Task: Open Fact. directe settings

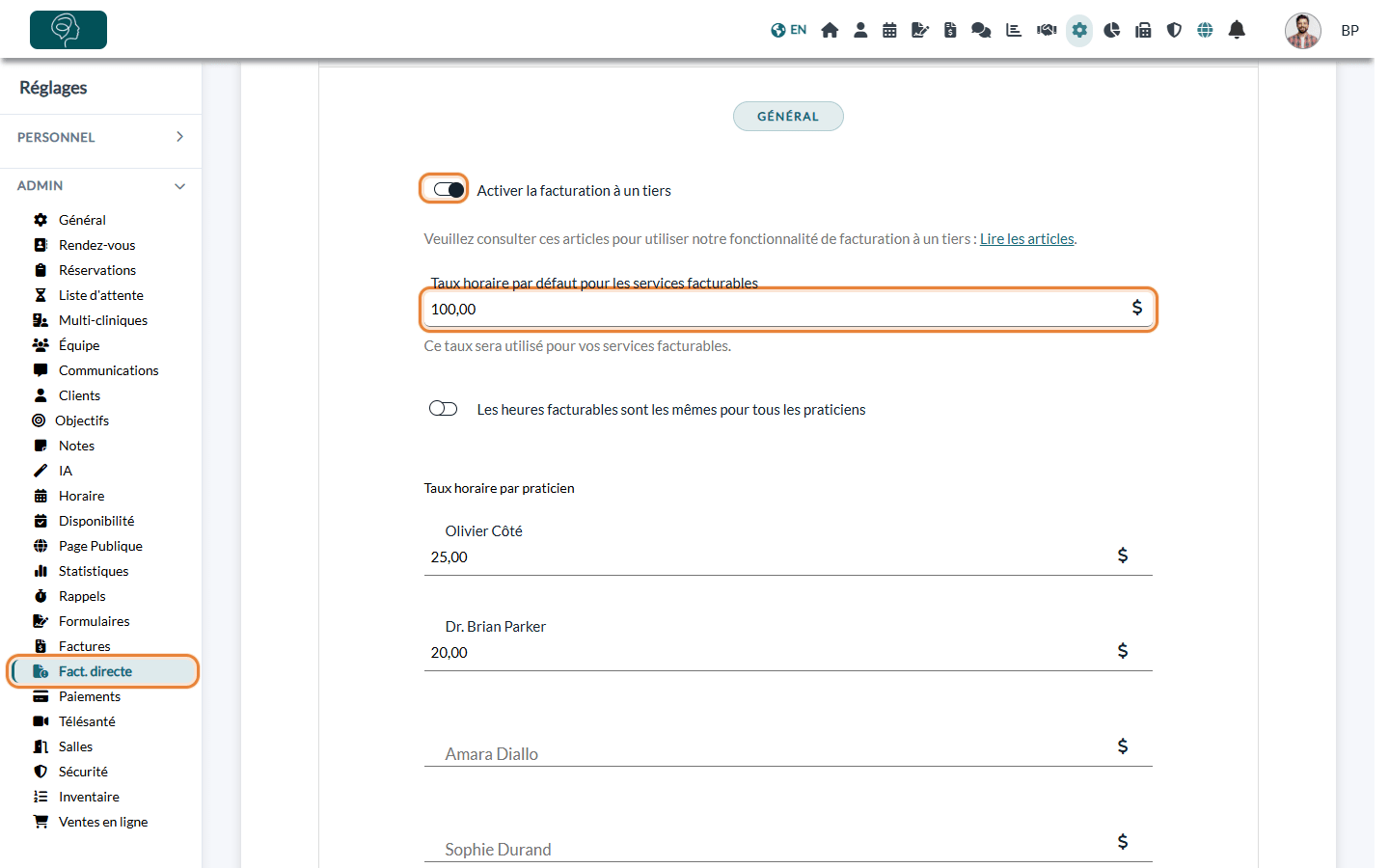Action: 103,671
